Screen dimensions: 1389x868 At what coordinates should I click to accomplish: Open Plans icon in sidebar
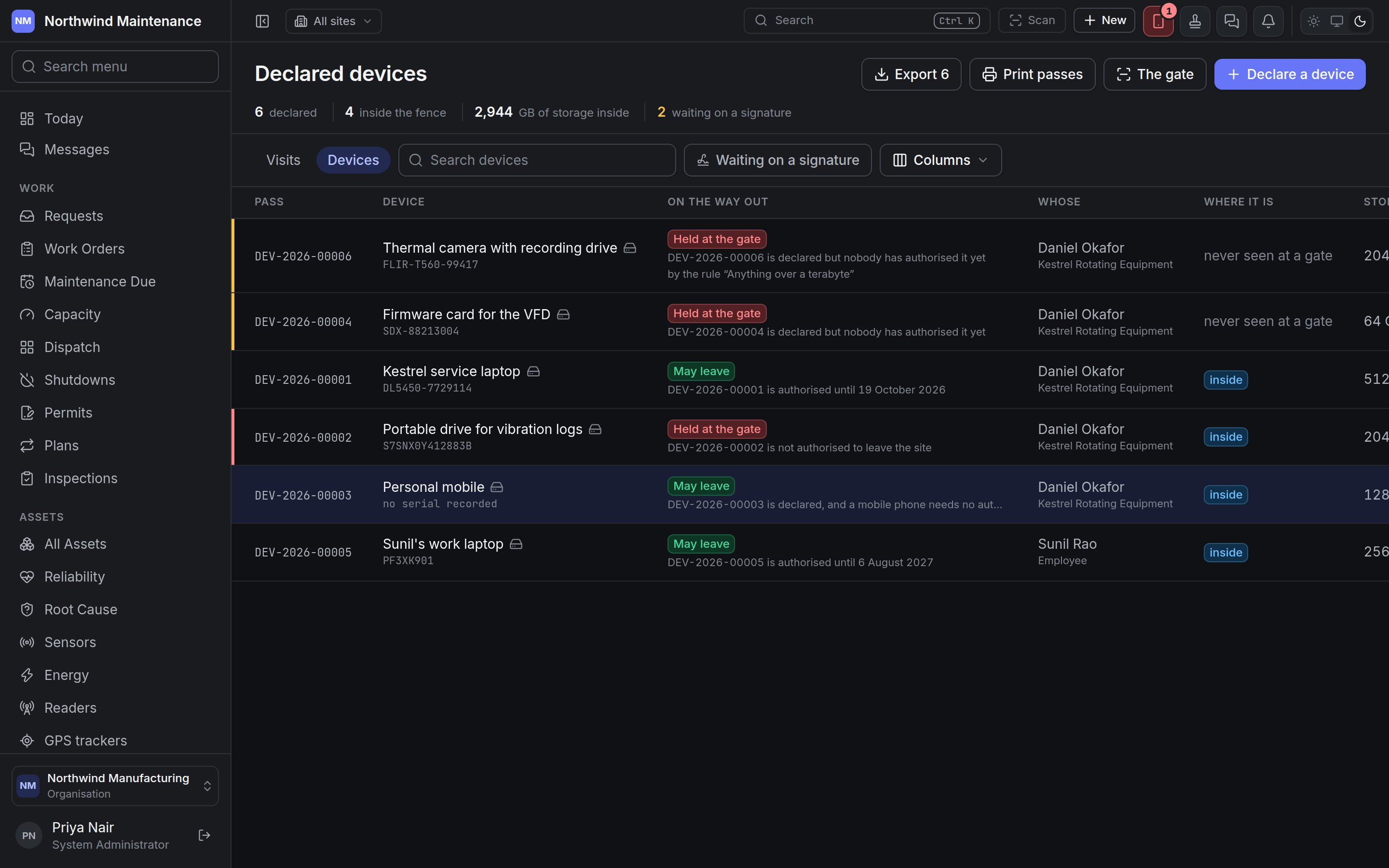(27, 446)
